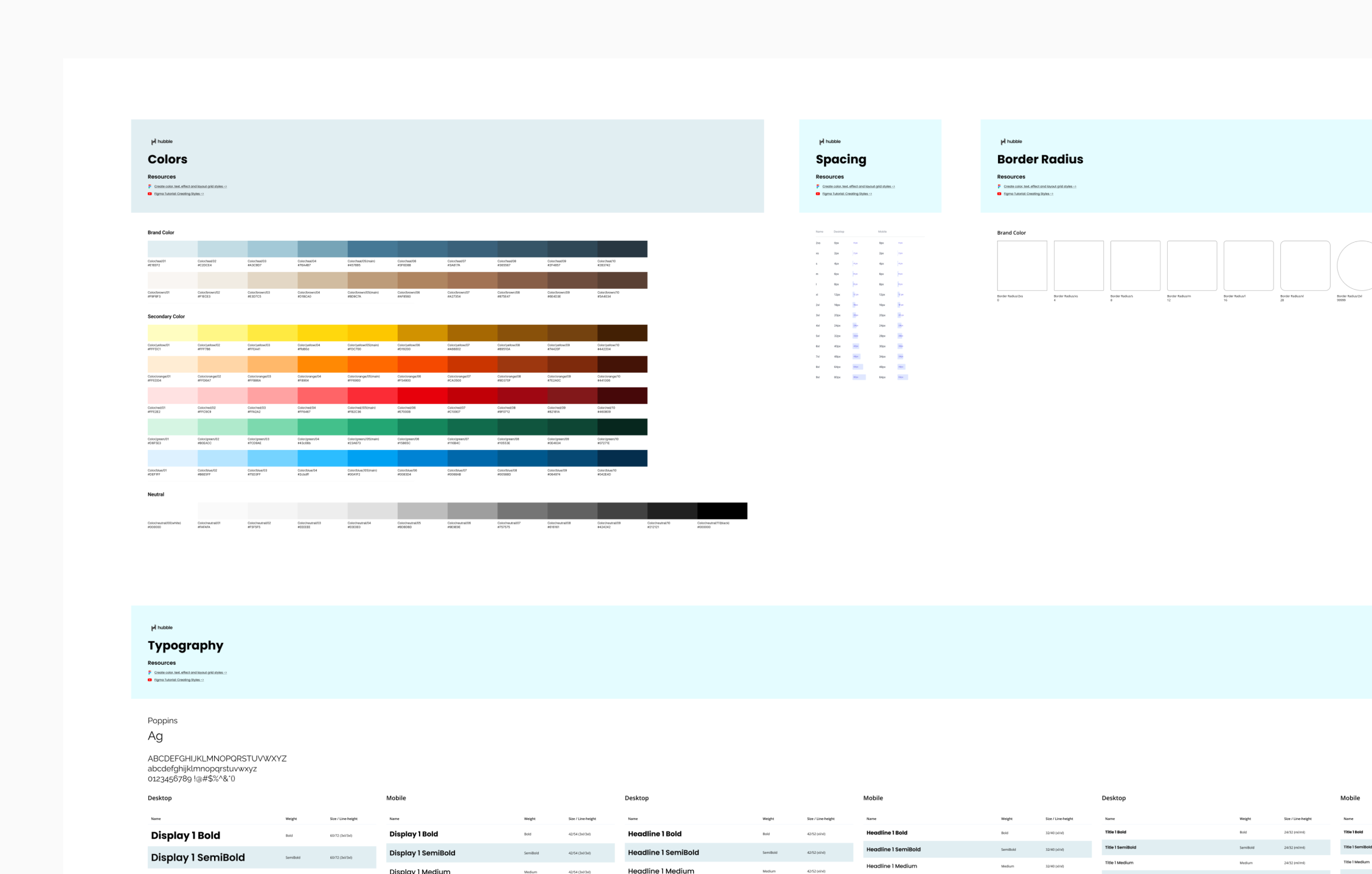Click the hubble logo in Typography header
Viewport: 1372px width, 874px height.
162,628
